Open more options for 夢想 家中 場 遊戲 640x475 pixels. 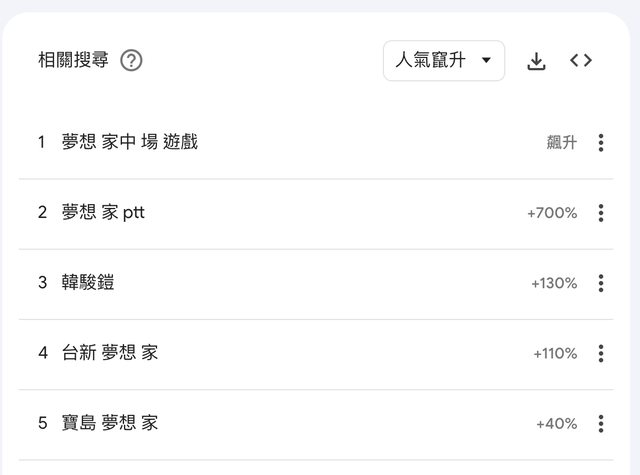point(600,143)
